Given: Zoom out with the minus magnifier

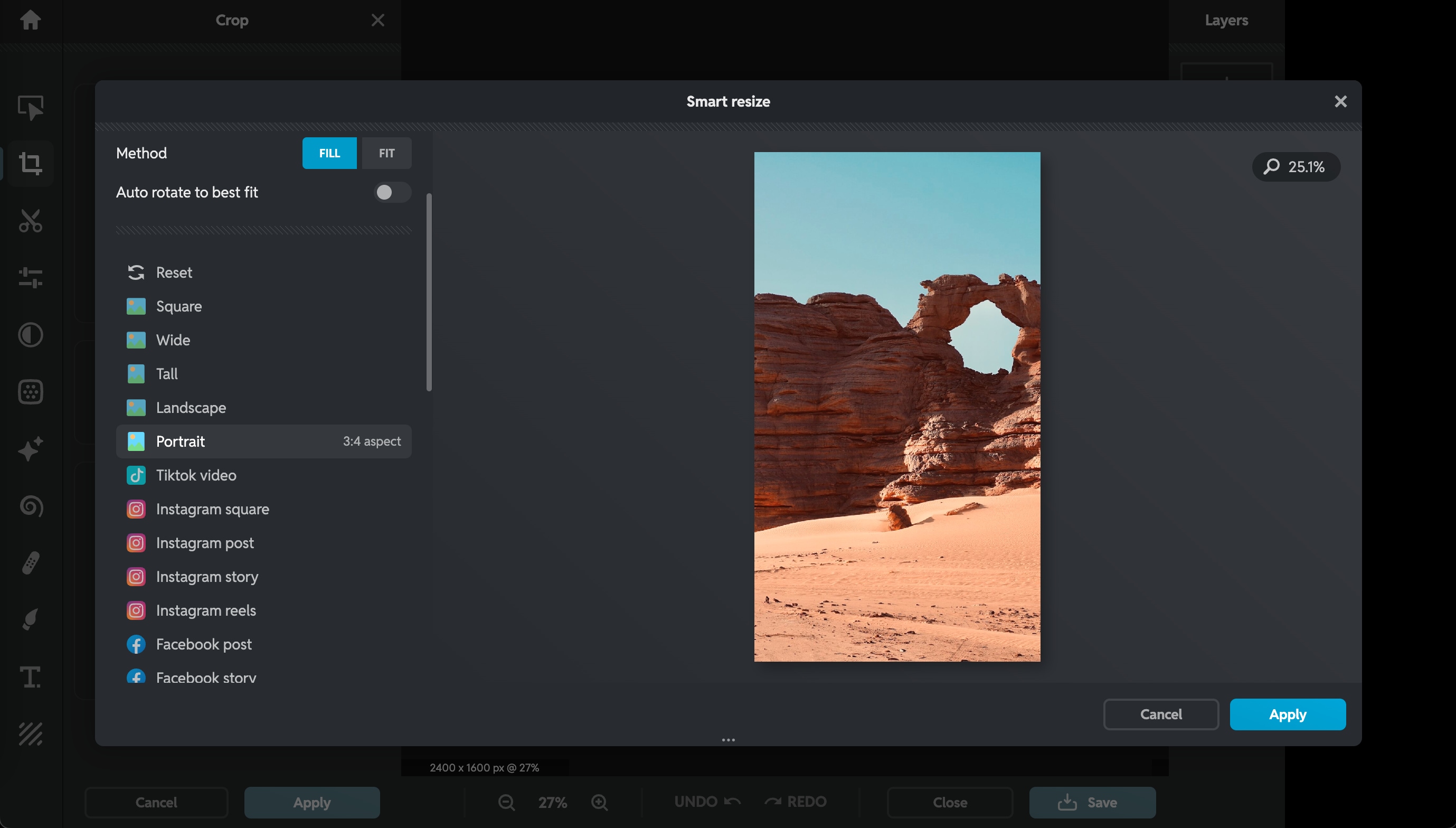Looking at the screenshot, I should 506,803.
